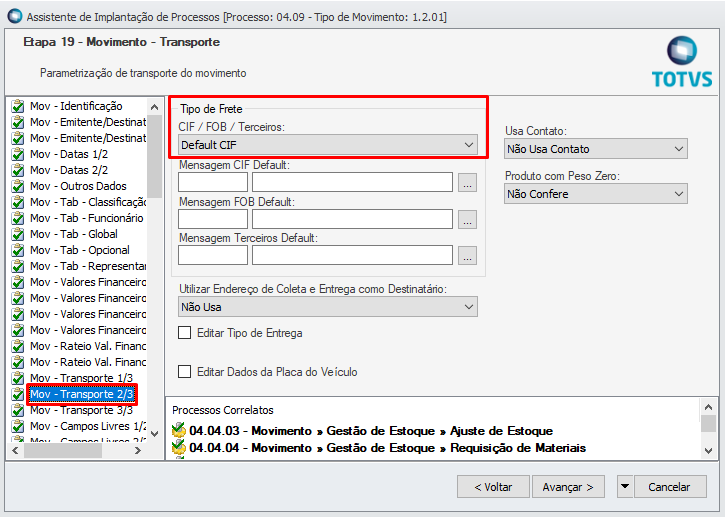Image resolution: width=725 pixels, height=517 pixels.
Task: Select Mov - Identificação step
Action: click(76, 106)
